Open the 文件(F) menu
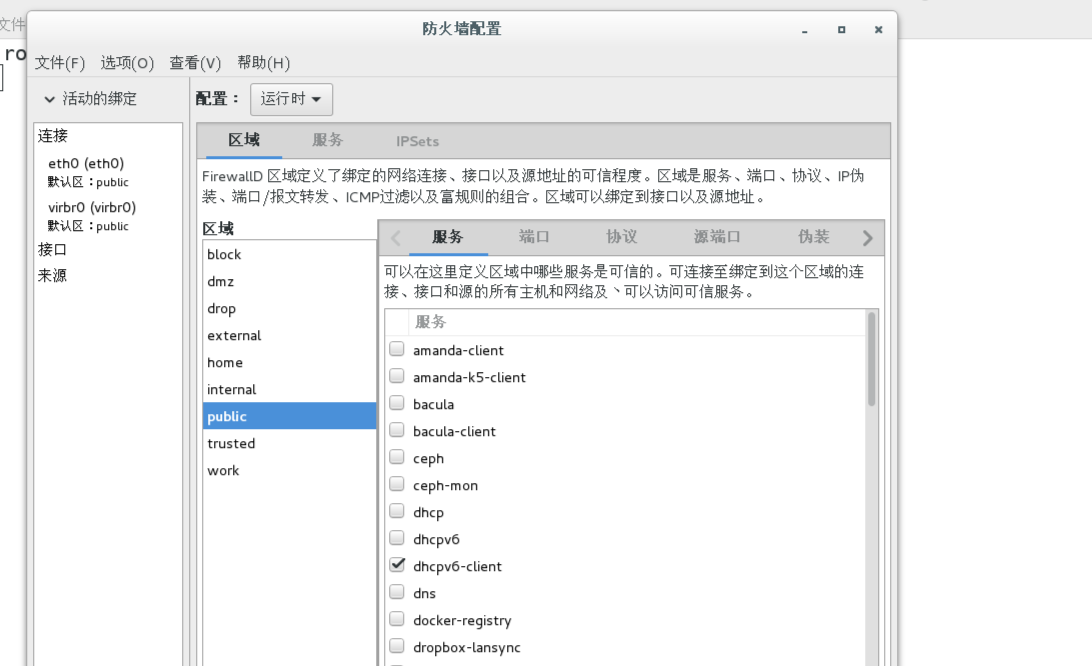The width and height of the screenshot is (1092, 666). click(60, 63)
